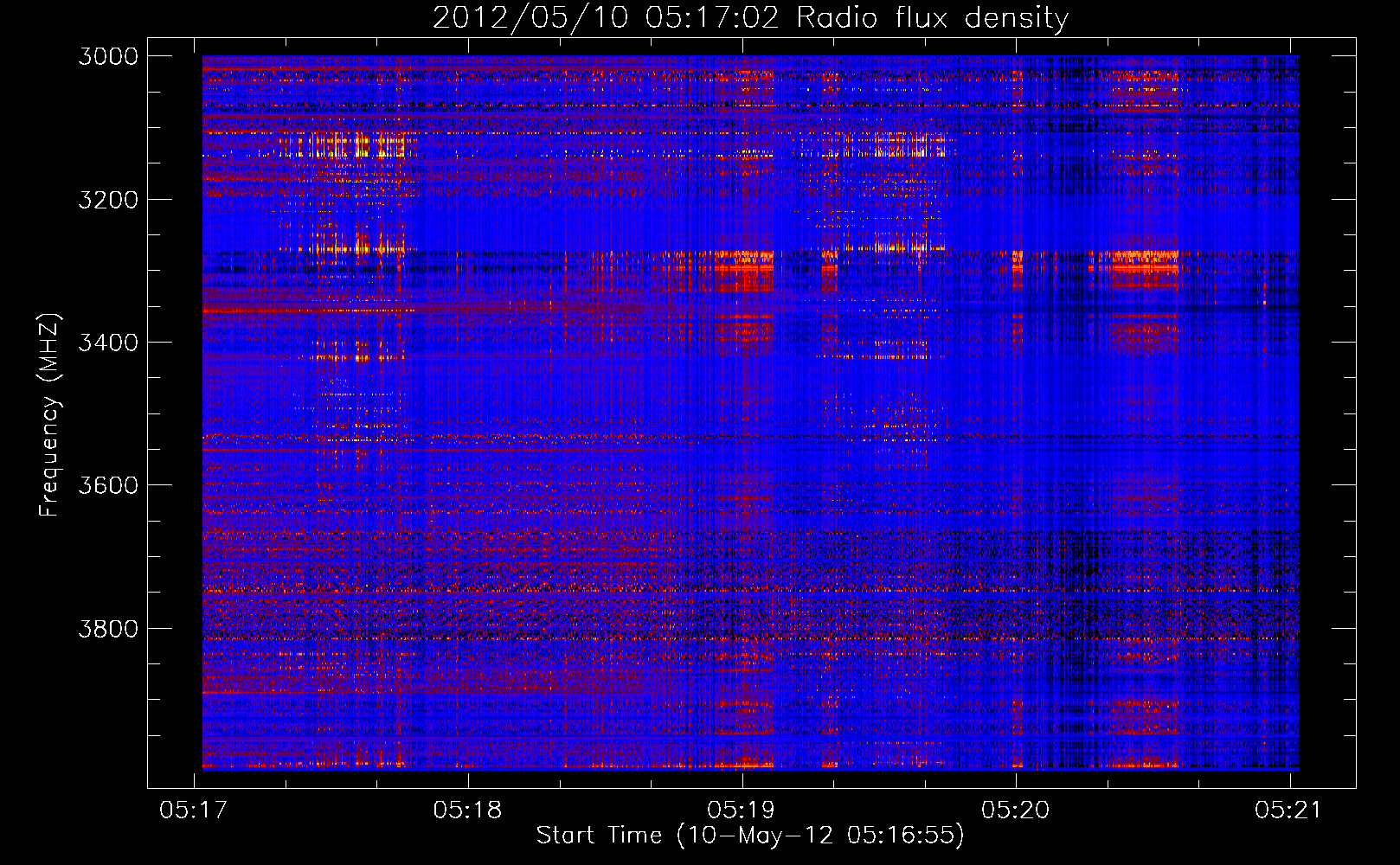This screenshot has height=865, width=1400.
Task: Click the 05:17 time axis label
Action: click(194, 810)
